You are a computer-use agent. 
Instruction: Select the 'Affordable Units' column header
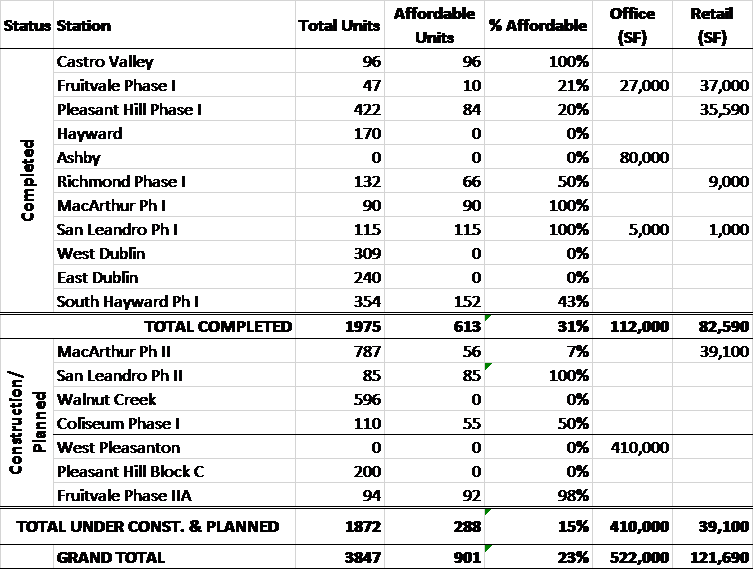pos(435,25)
